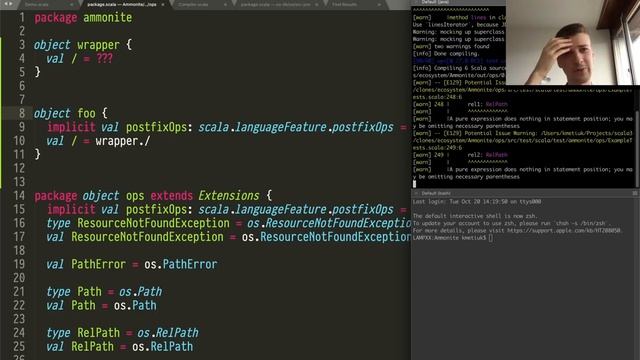640x360 pixels.
Task: Click the '???' placeholder on line 4
Action: [104, 59]
